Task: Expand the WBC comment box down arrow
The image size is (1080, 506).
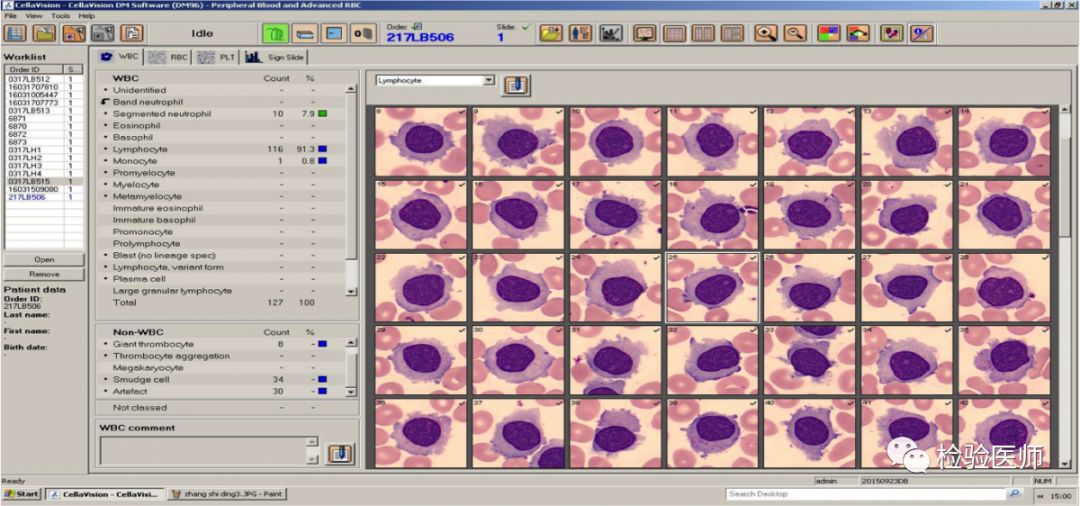Action: [312, 458]
